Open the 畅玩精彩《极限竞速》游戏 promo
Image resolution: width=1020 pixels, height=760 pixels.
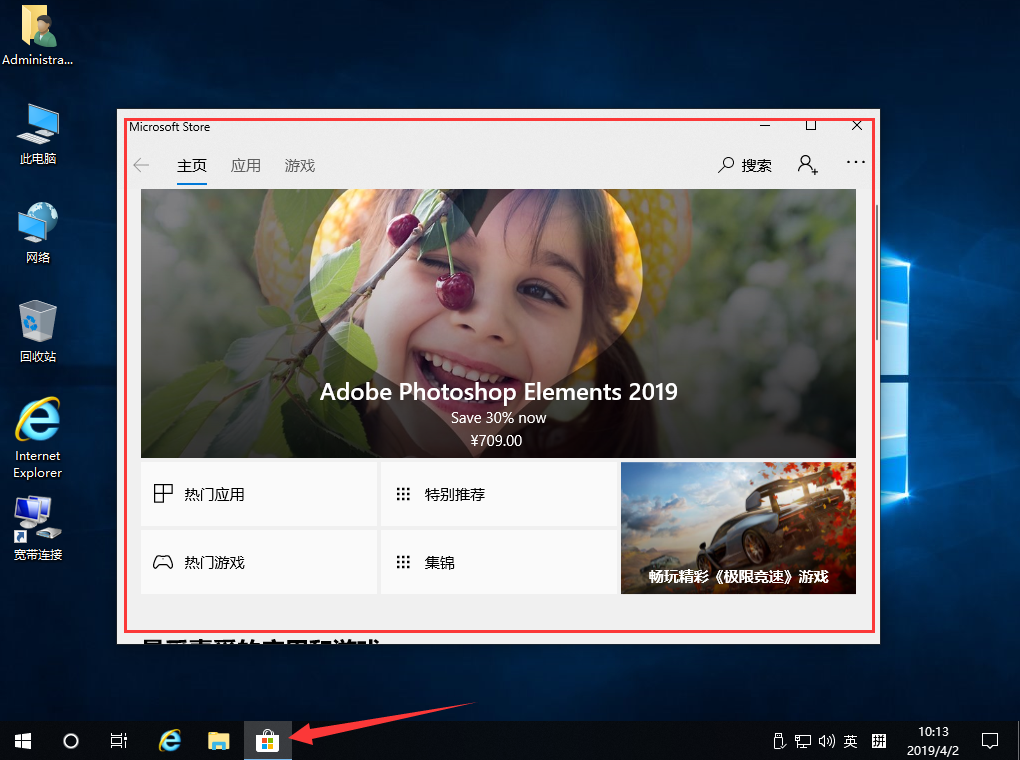(738, 528)
